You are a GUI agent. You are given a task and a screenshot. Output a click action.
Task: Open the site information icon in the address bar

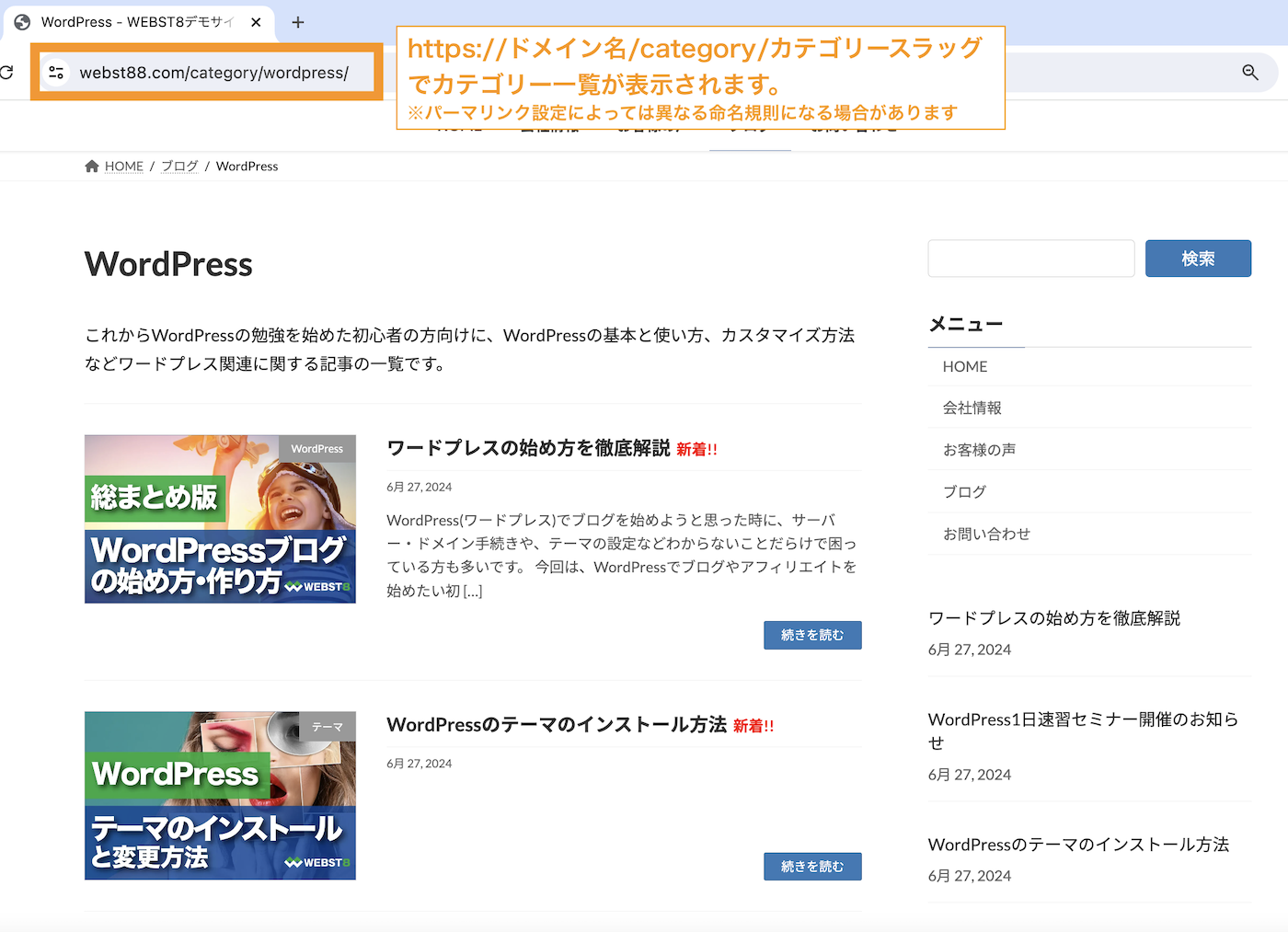click(56, 72)
